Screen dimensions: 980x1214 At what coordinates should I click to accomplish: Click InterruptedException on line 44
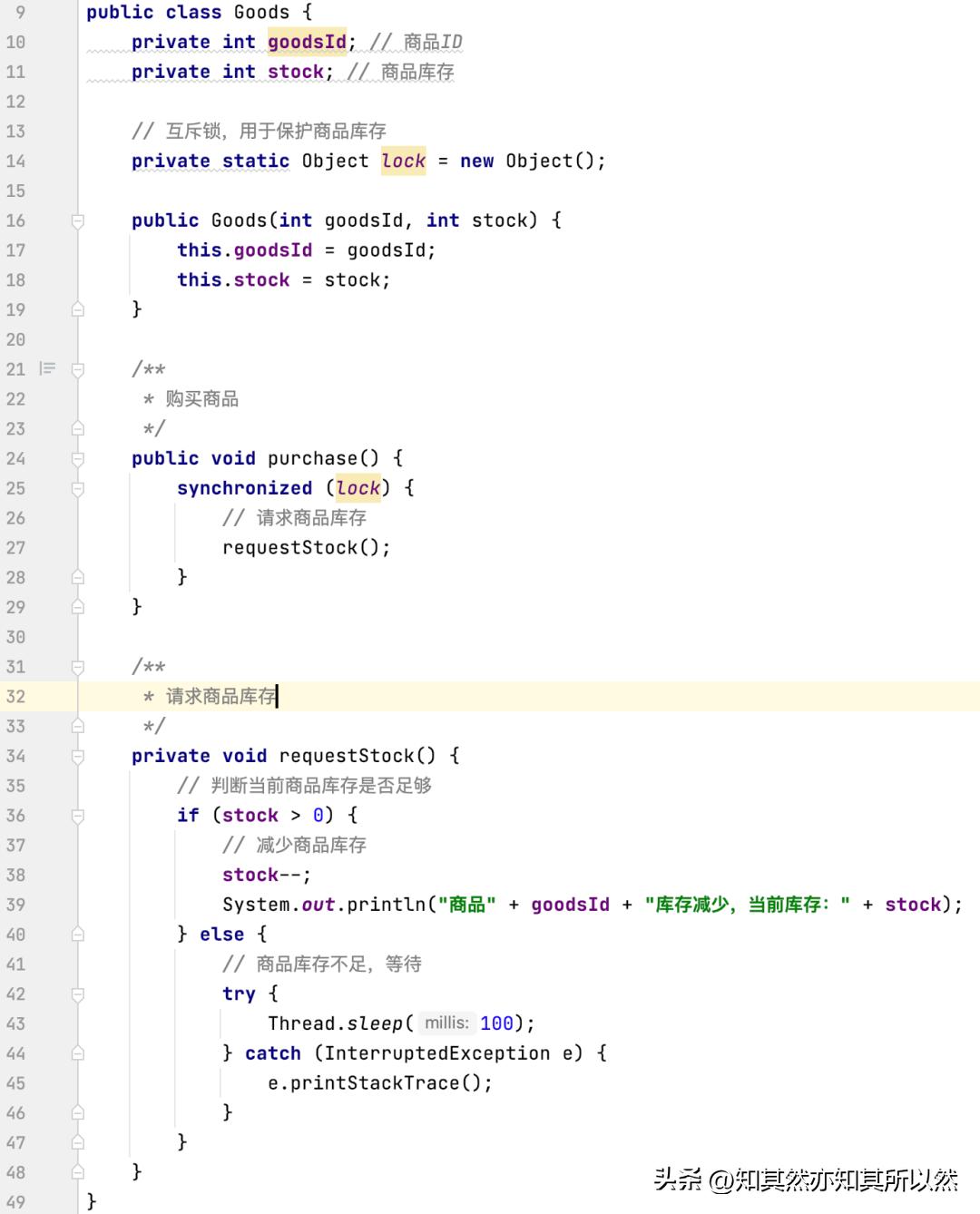click(436, 1053)
